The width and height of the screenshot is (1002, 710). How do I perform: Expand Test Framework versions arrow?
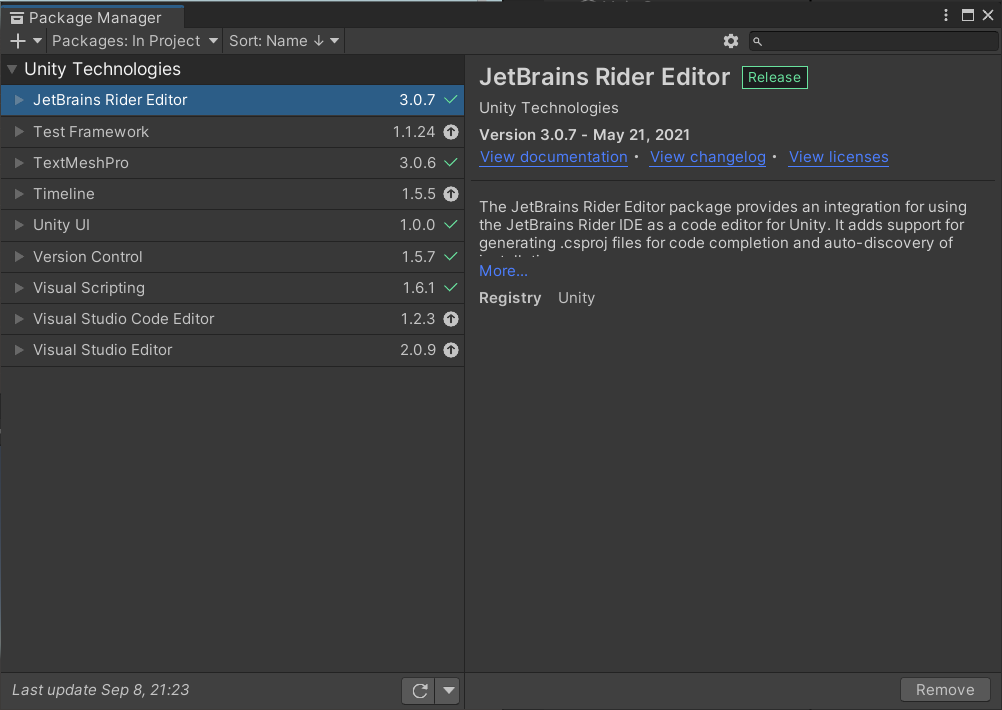click(x=19, y=132)
